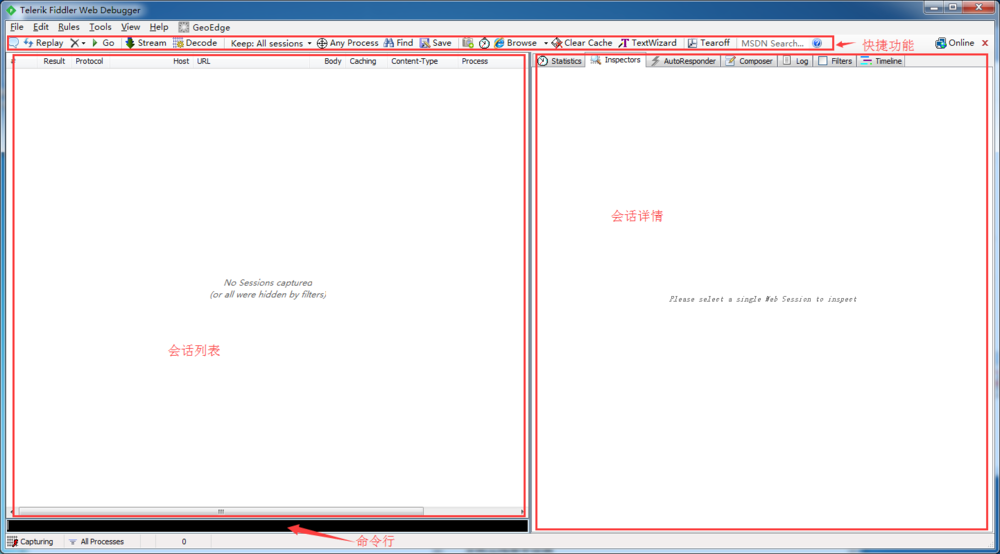
Task: Open the TextWizard tool
Action: (x=647, y=43)
